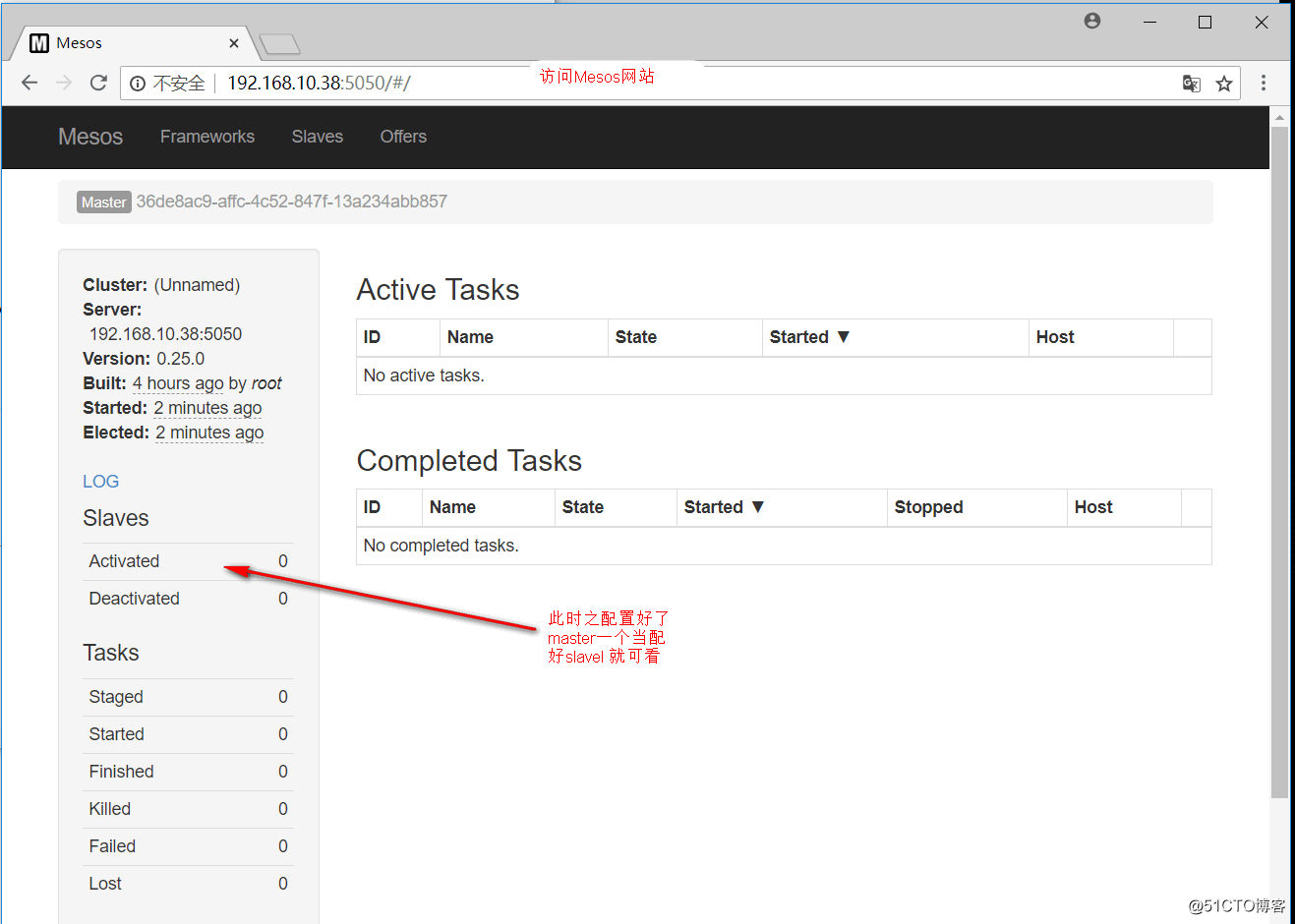The height and width of the screenshot is (924, 1295).
Task: Sort Completed Tasks by Started column
Action: 782,507
